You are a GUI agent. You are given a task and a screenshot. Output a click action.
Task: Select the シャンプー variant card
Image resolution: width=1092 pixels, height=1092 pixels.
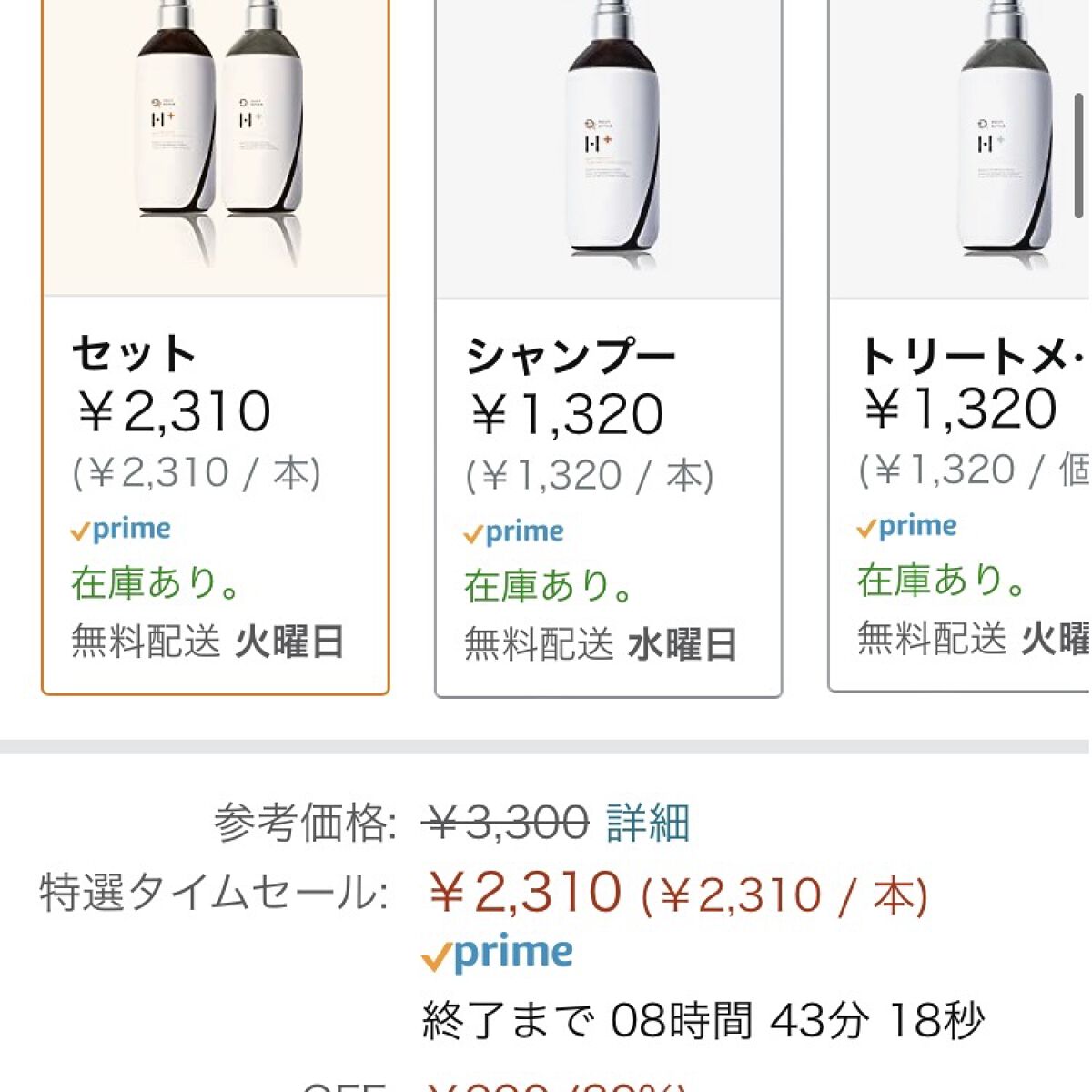(x=608, y=346)
